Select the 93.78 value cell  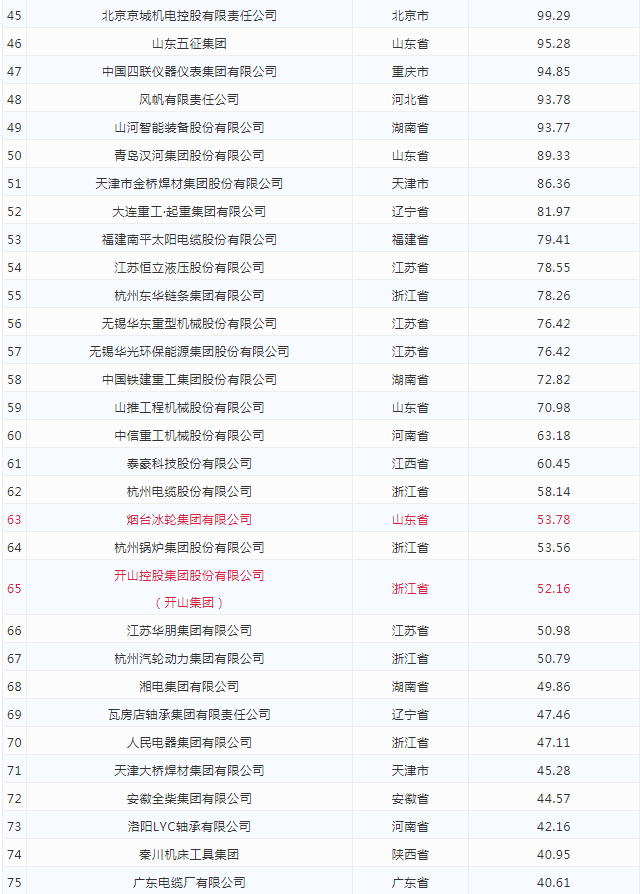tap(553, 99)
